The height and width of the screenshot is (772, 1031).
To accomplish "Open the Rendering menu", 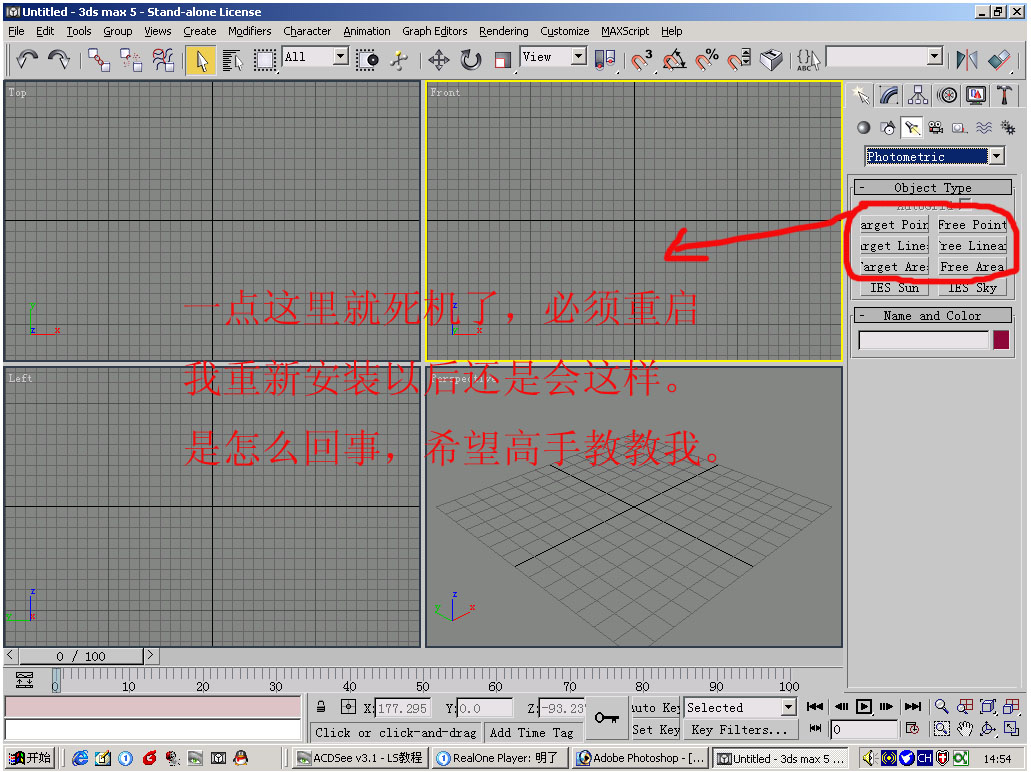I will point(503,31).
